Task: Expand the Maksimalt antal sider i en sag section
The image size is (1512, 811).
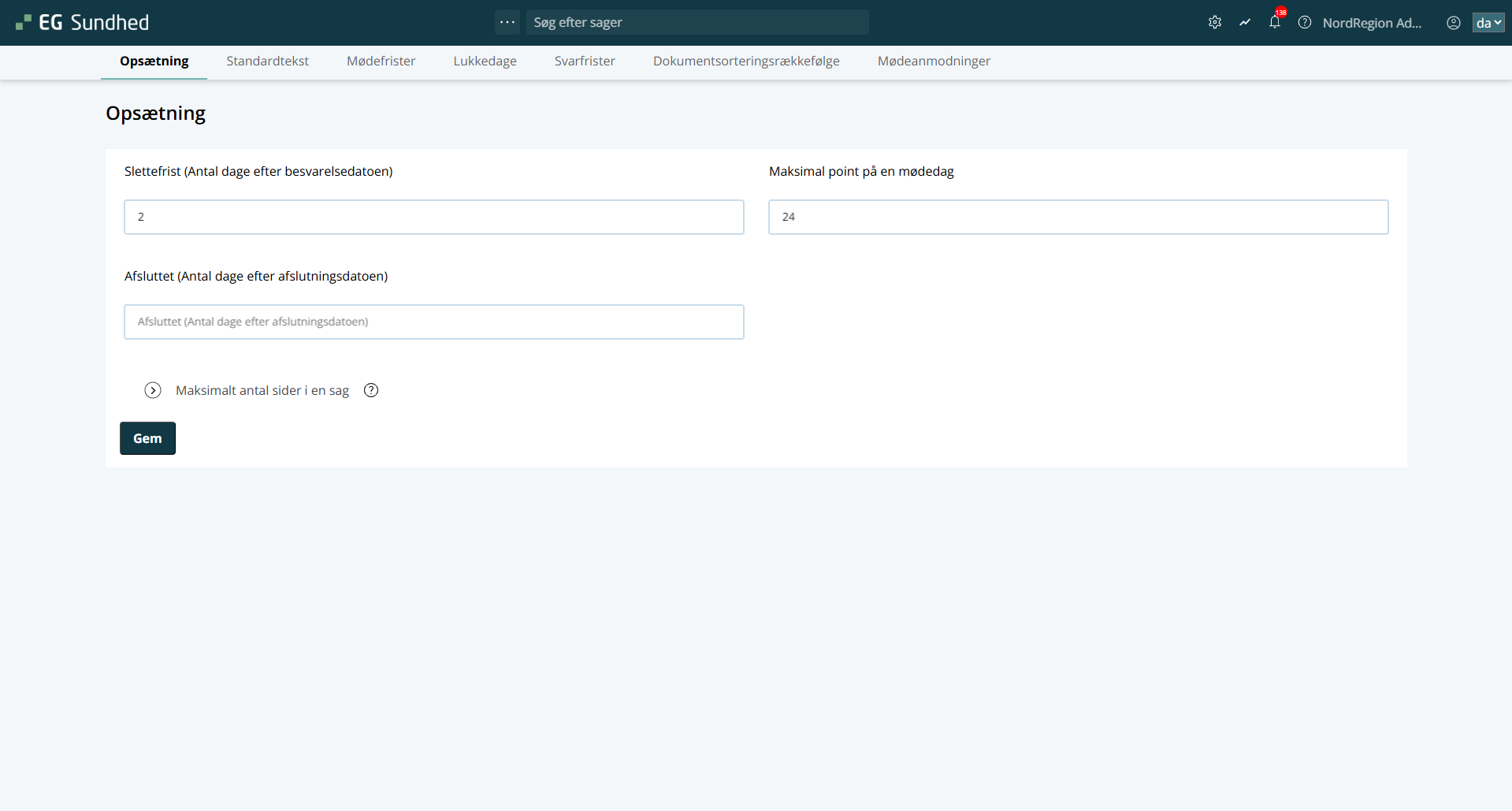Action: click(153, 390)
